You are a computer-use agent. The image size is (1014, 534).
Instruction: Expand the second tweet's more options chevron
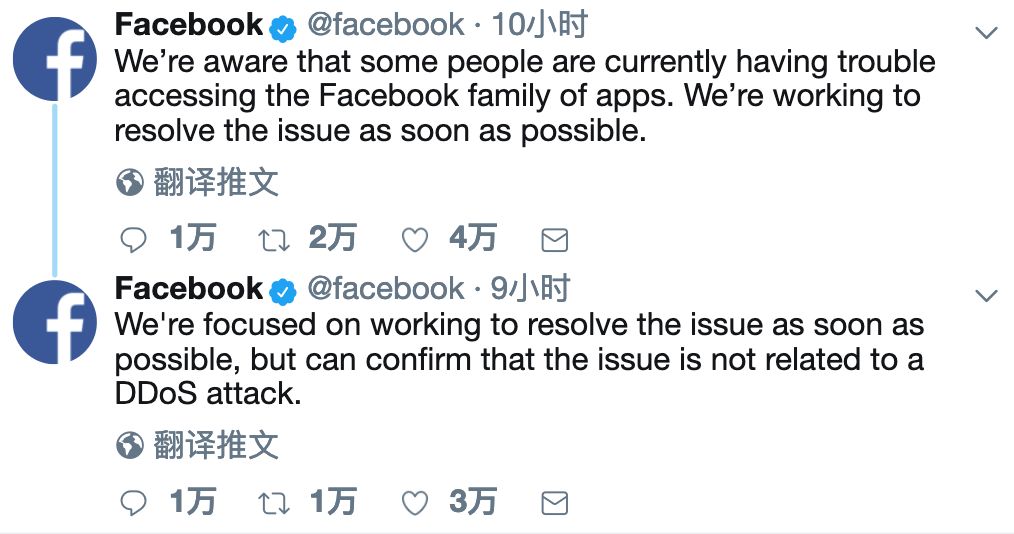986,295
